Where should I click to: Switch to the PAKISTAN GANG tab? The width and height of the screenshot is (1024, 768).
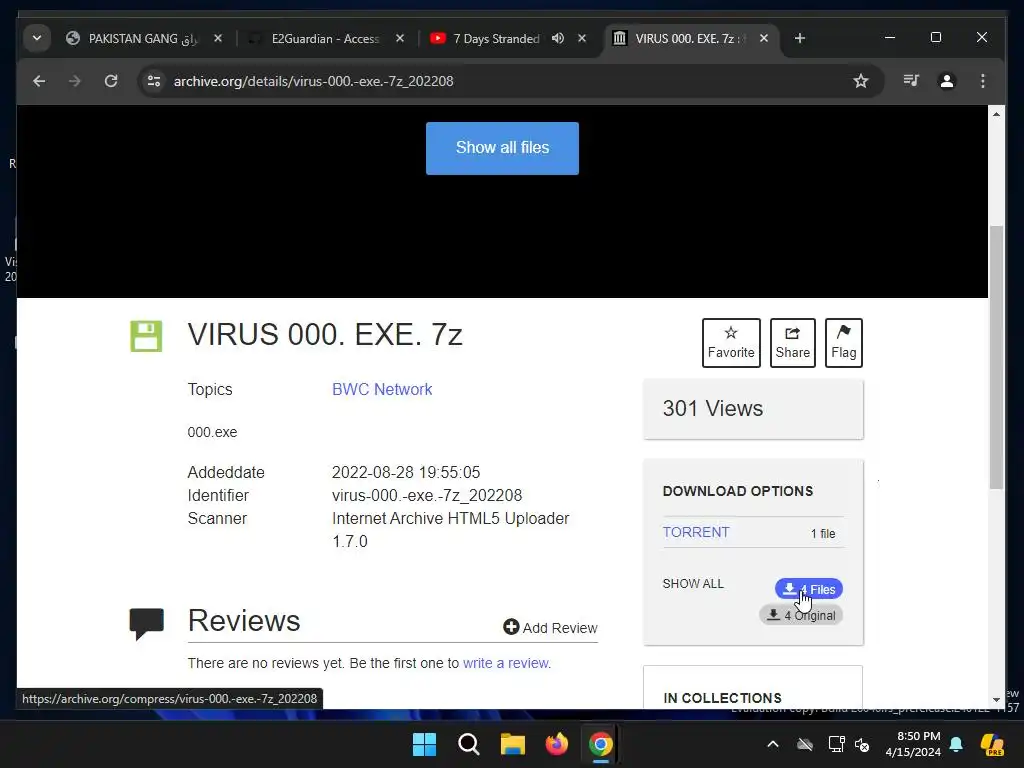tap(144, 39)
